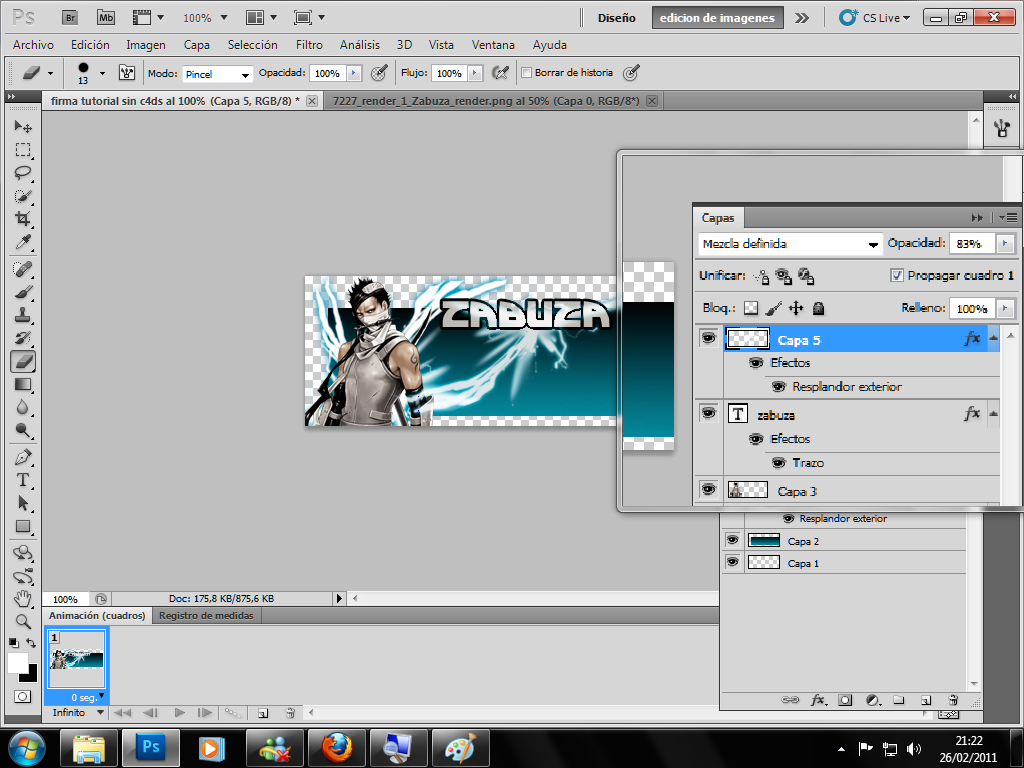
Task: Toggle Trazo effect visibility on zabuza layer
Action: [778, 463]
